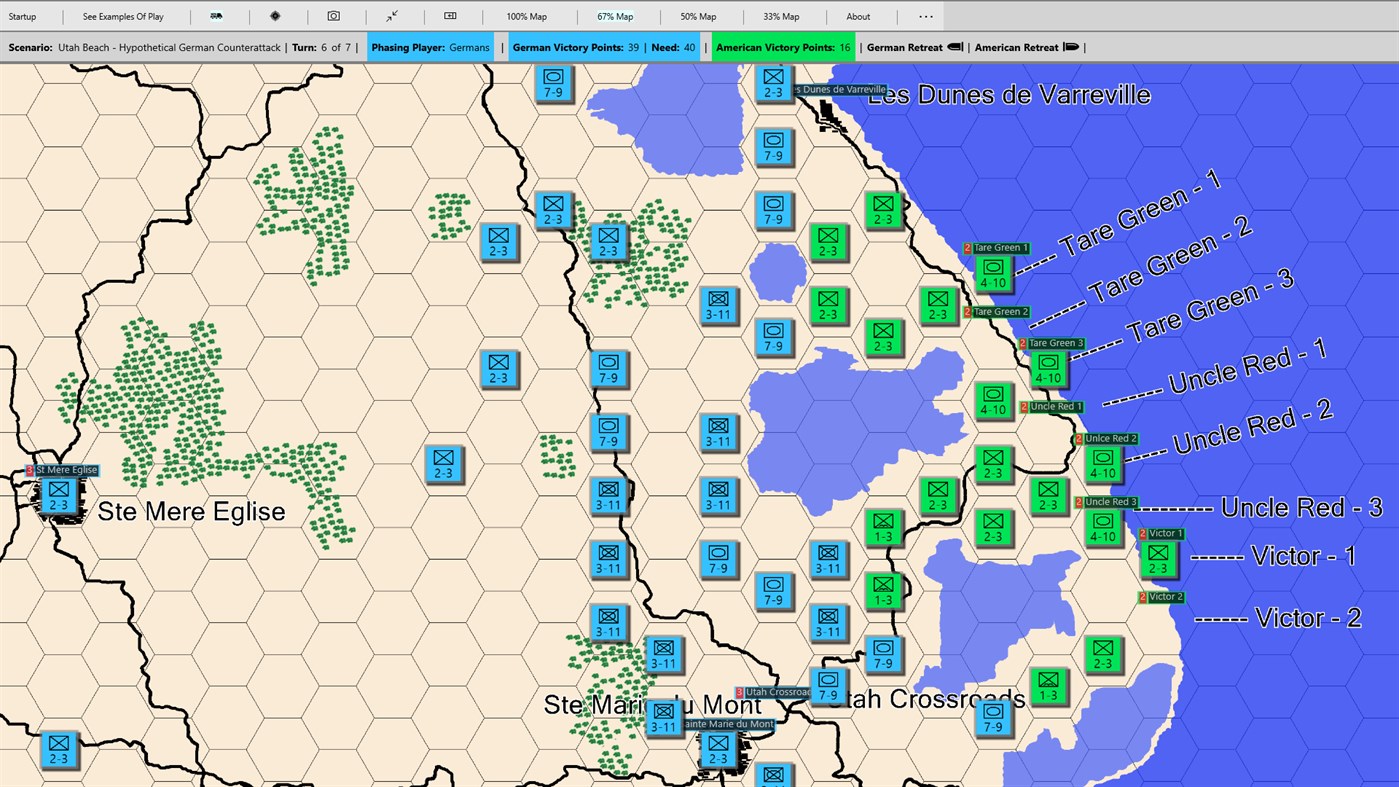
Task: Click the Tare Green 2 objective label
Action: click(x=997, y=312)
